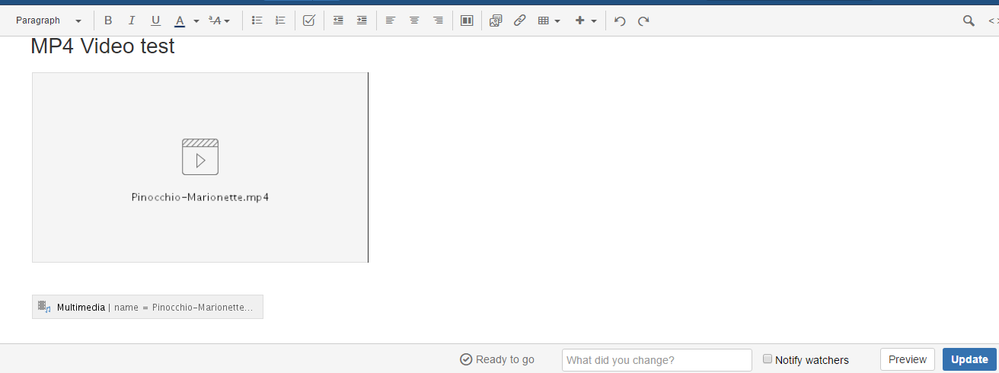Insert a task list checkbox
The image size is (999, 373).
(x=309, y=20)
